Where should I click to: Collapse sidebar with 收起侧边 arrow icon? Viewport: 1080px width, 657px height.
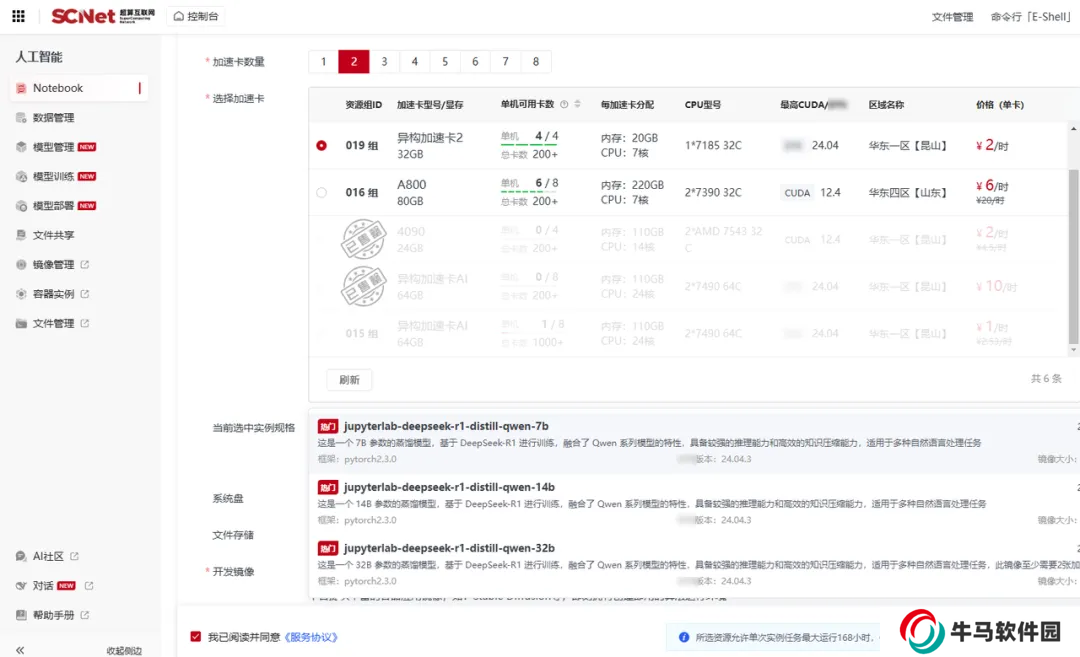click(20, 650)
